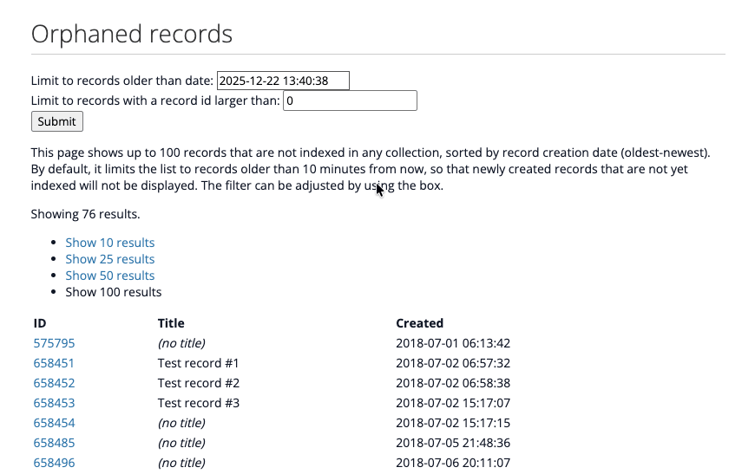Screen dimensions: 742x474
Task: Select Show 25 results link
Action: pyautogui.click(x=110, y=259)
